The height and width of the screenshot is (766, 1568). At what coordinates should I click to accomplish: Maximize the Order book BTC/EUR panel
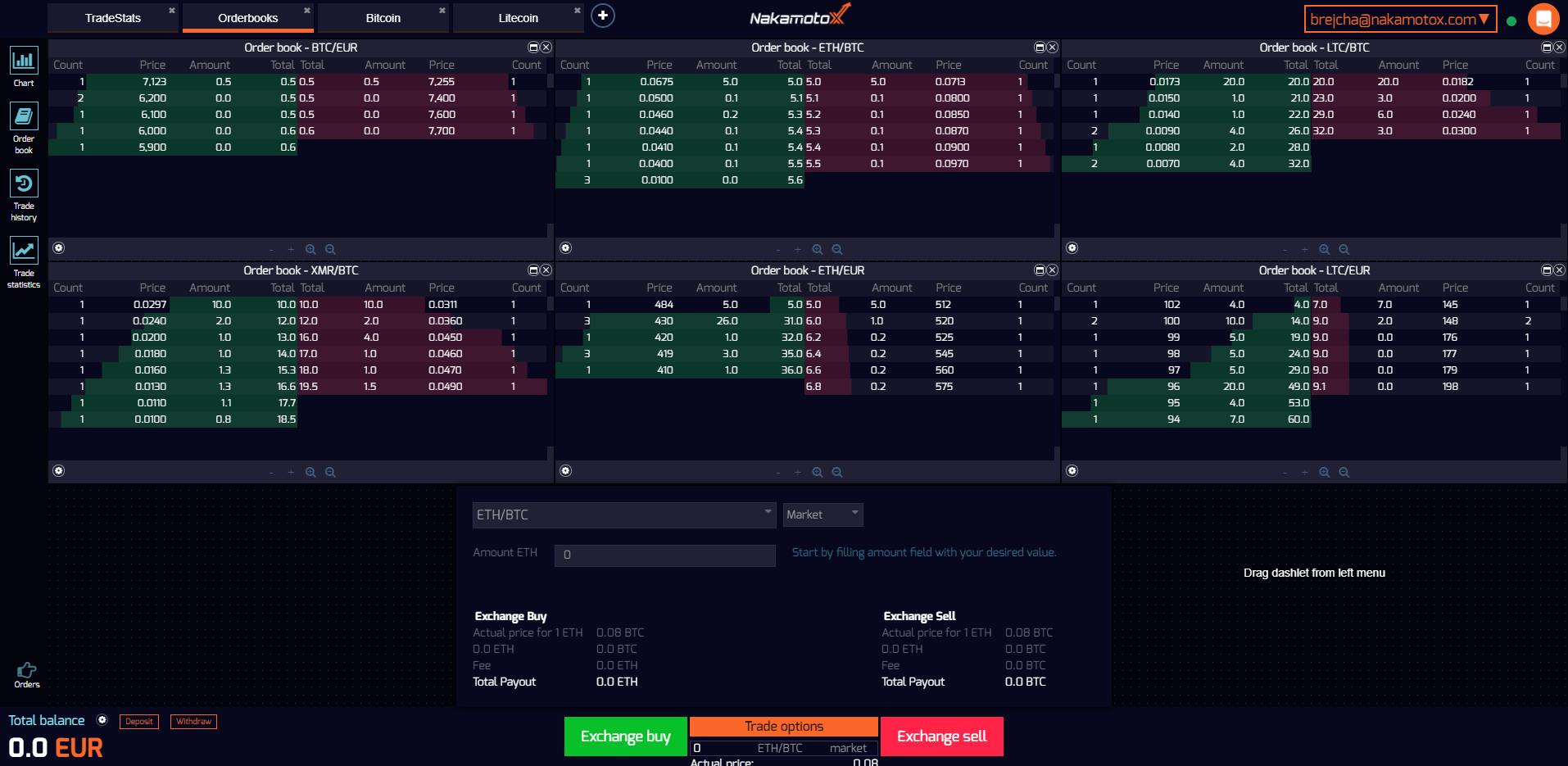pyautogui.click(x=533, y=48)
